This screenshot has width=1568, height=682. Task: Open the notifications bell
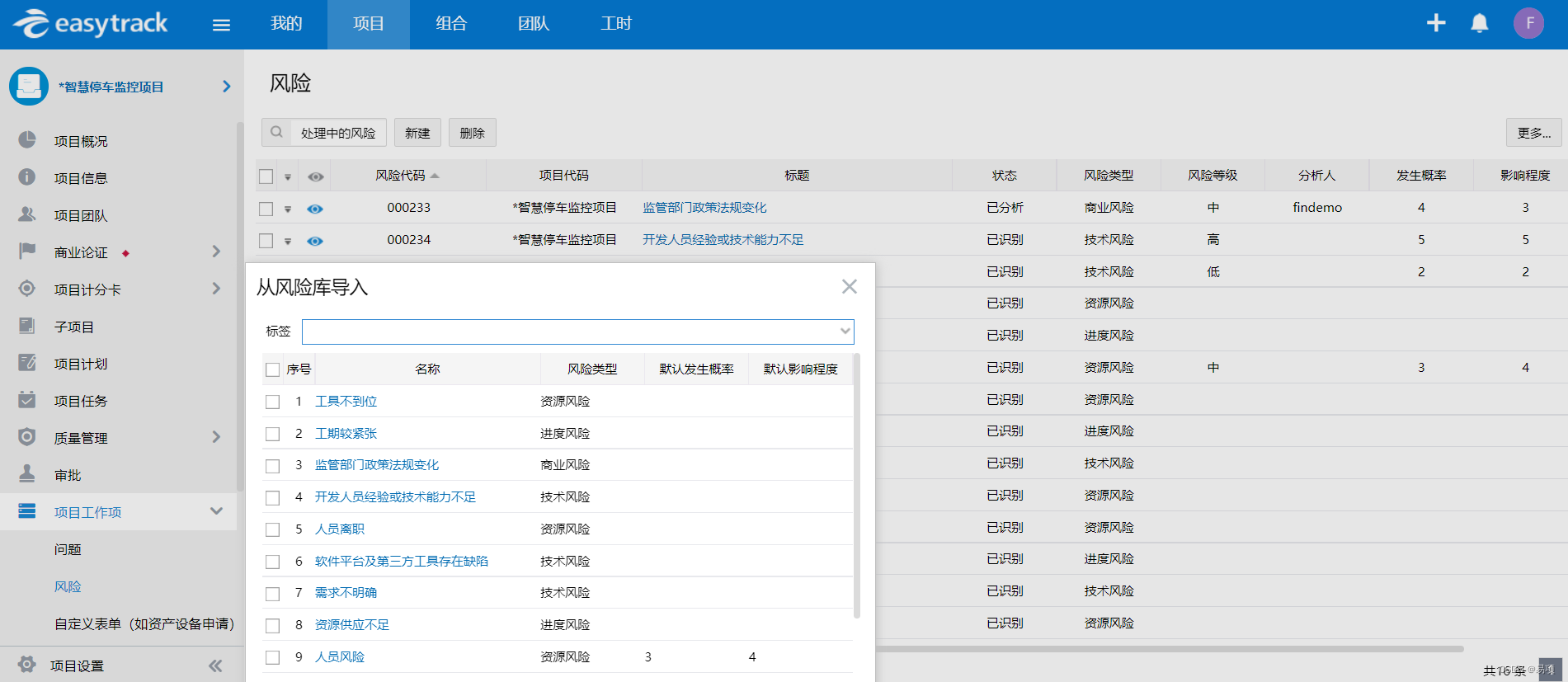pyautogui.click(x=1480, y=23)
